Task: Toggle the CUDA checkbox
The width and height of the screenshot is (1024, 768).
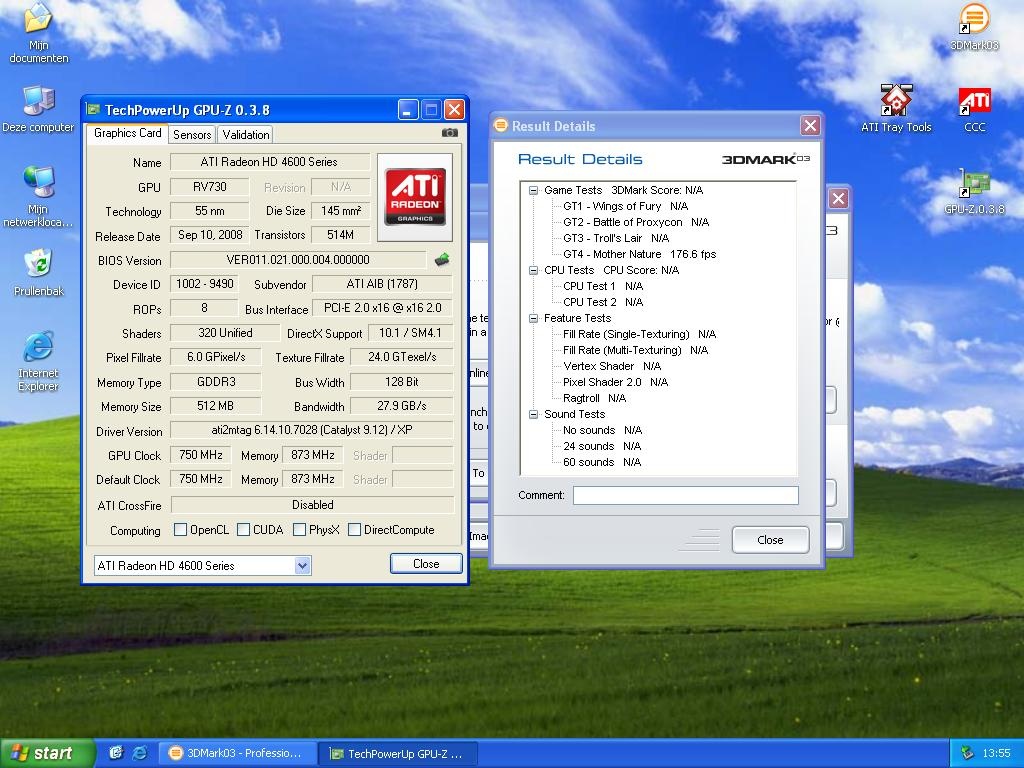Action: tap(244, 530)
